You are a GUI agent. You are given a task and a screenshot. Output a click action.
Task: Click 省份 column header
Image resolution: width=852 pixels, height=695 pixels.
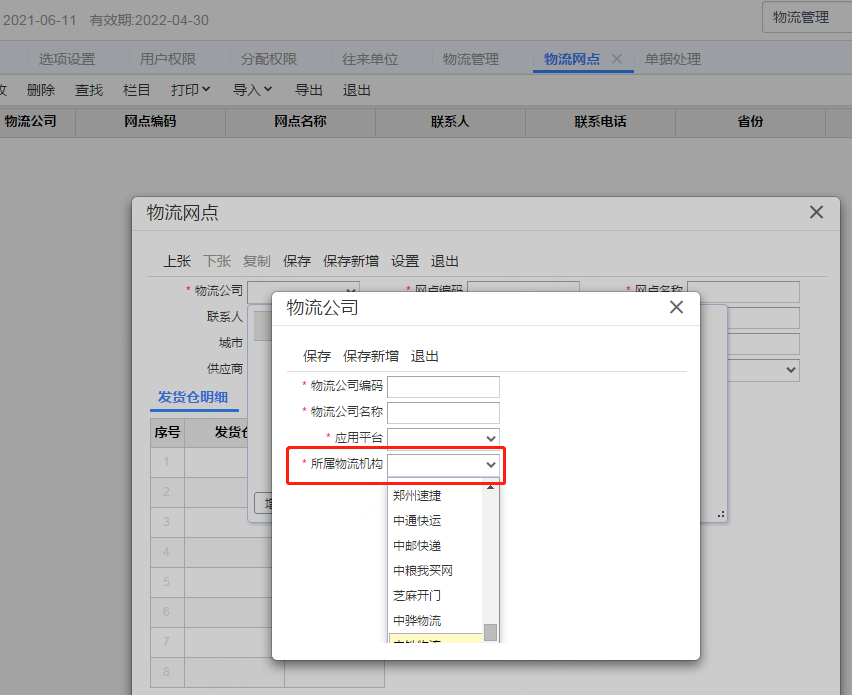tap(750, 122)
